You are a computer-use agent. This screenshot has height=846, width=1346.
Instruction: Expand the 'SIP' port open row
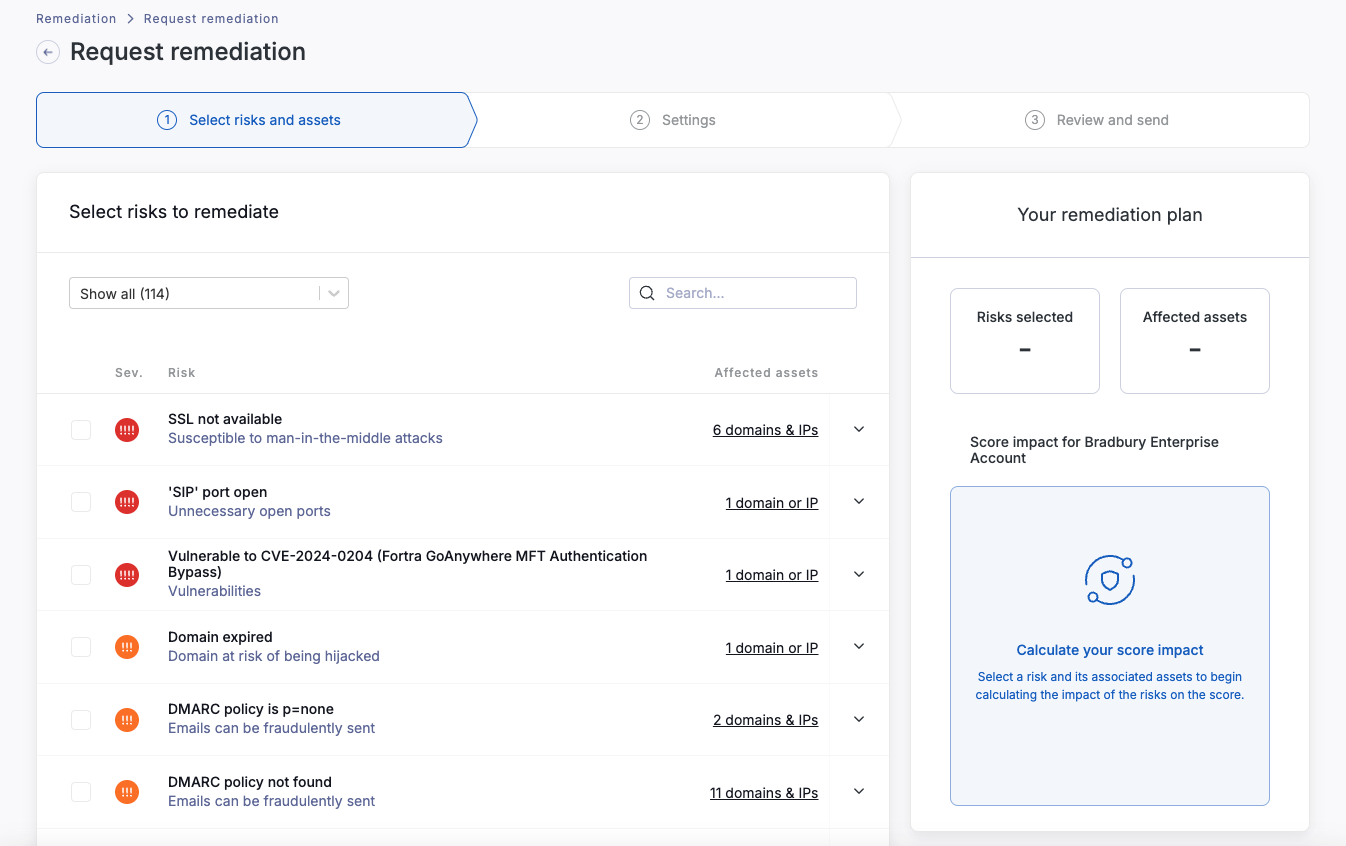(859, 501)
